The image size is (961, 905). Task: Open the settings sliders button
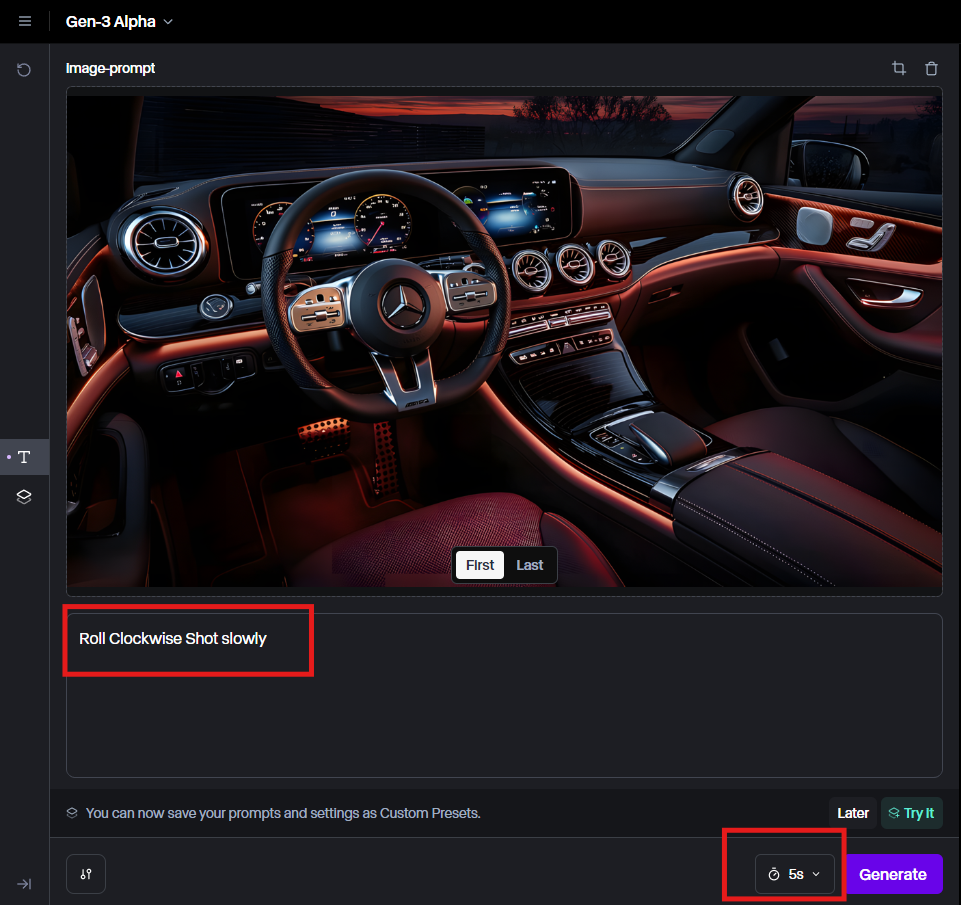tap(86, 874)
